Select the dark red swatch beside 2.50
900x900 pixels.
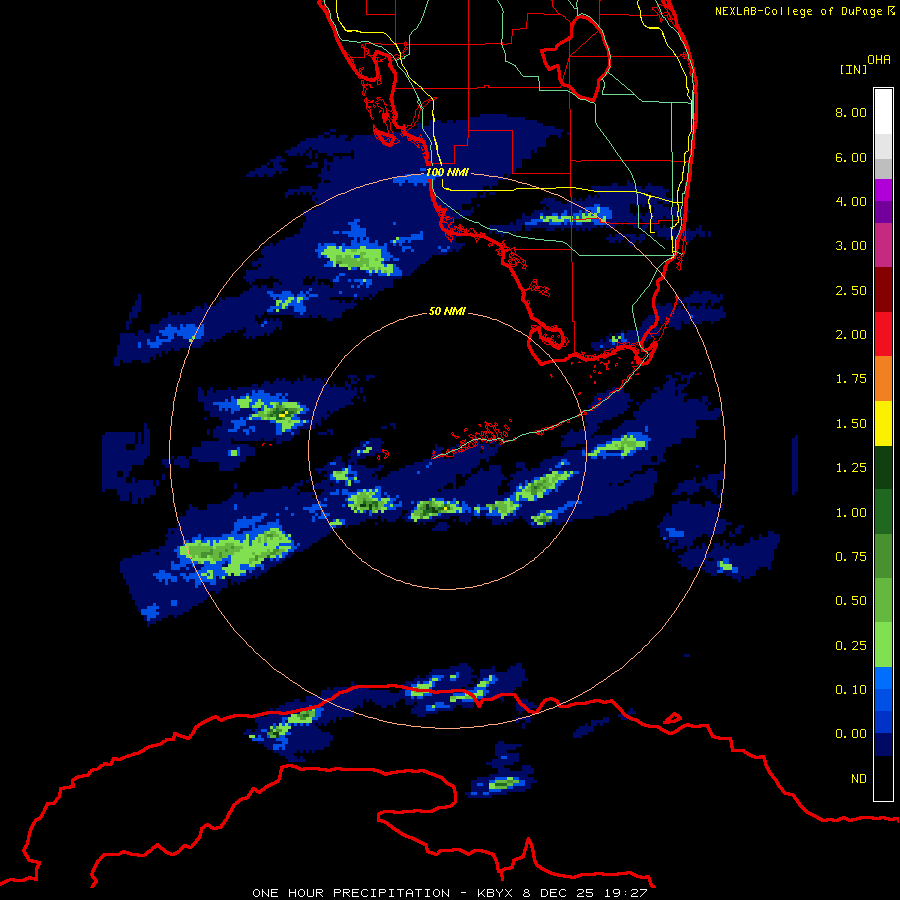pyautogui.click(x=883, y=290)
